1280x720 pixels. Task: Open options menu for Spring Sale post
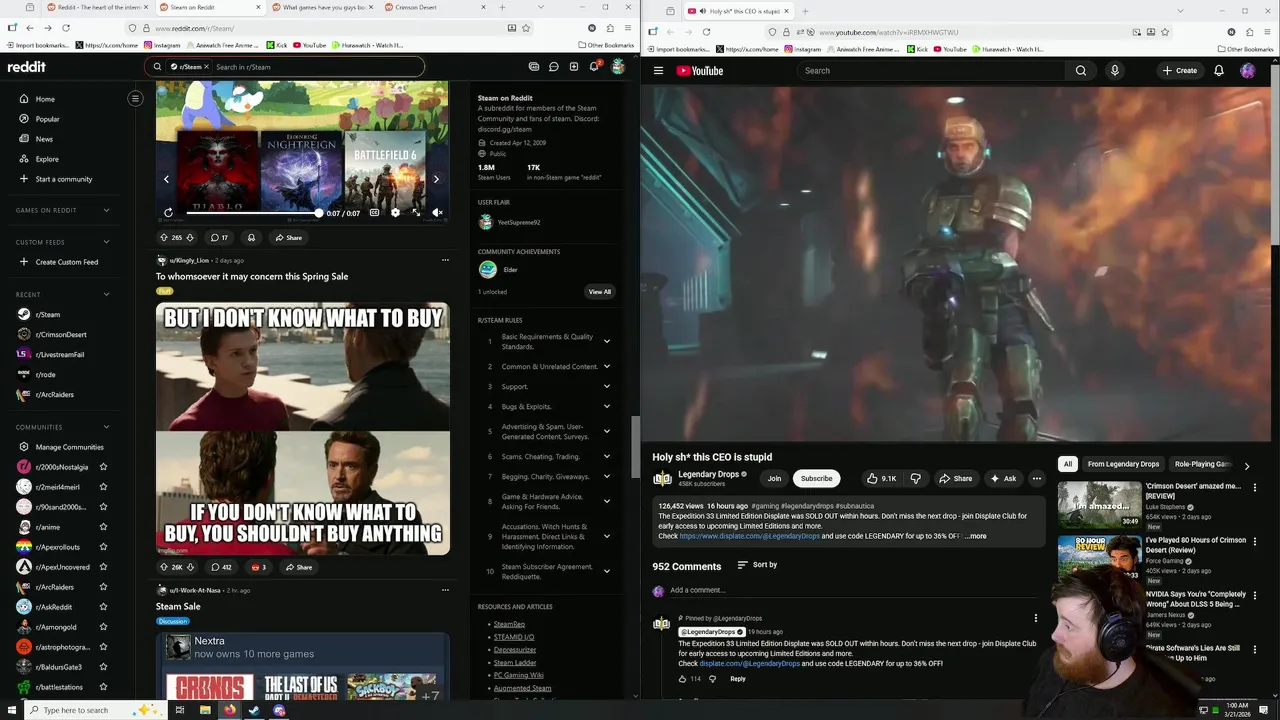tap(445, 260)
